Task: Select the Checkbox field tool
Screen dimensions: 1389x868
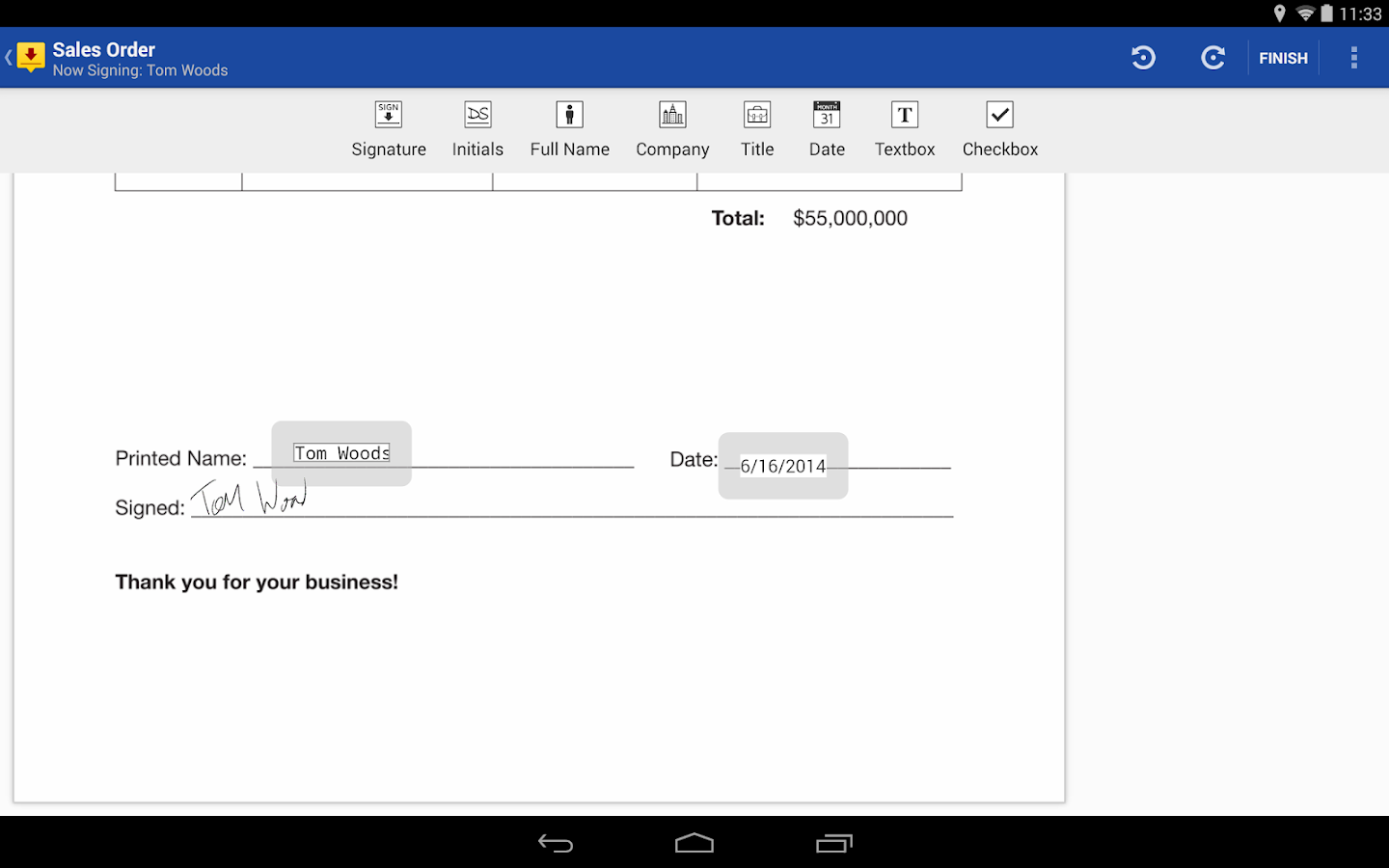Action: click(x=999, y=128)
